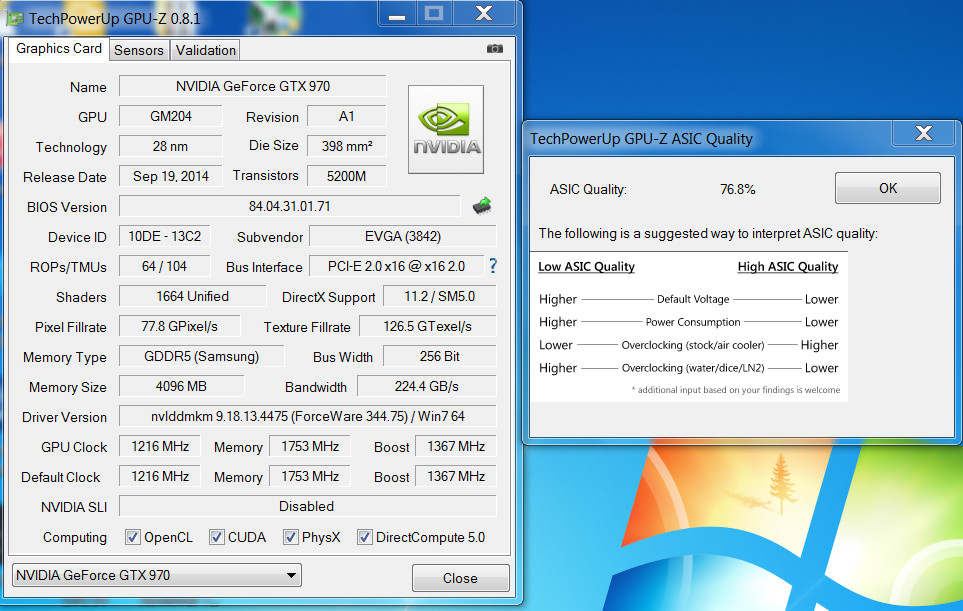This screenshot has height=611, width=963.
Task: Click the High ASIC Quality heading
Action: coord(787,267)
